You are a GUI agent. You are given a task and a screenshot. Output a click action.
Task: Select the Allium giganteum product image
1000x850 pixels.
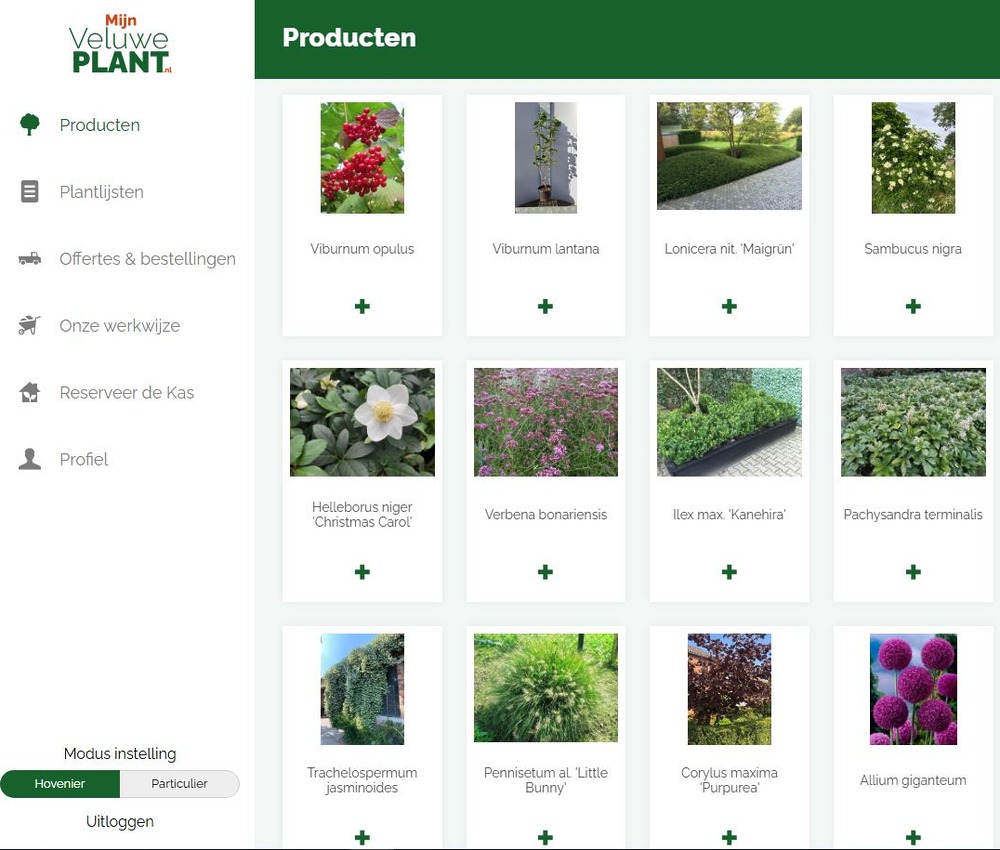click(x=913, y=689)
